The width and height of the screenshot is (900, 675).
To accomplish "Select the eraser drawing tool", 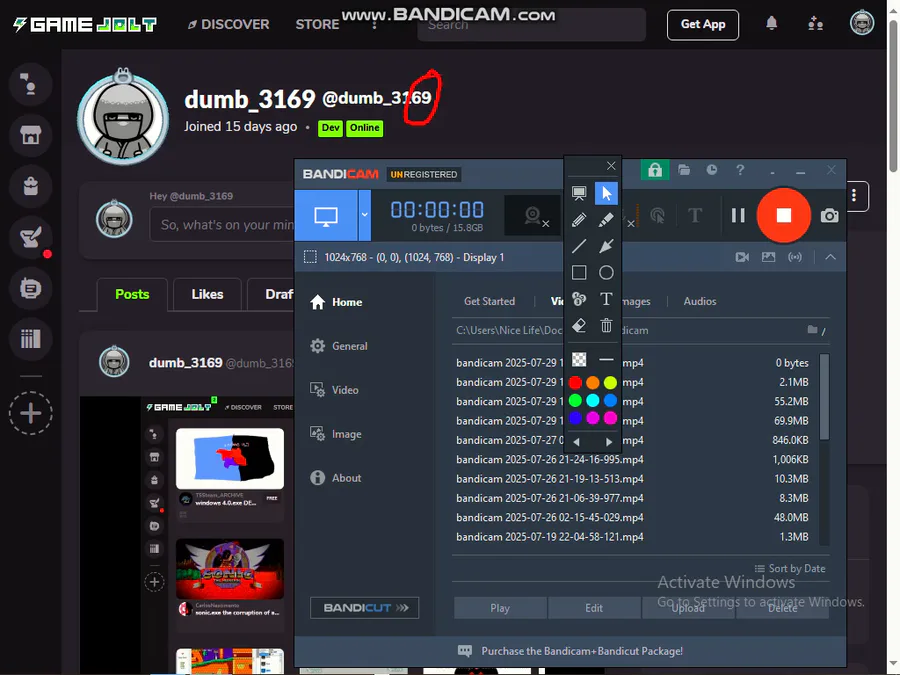I will [579, 325].
